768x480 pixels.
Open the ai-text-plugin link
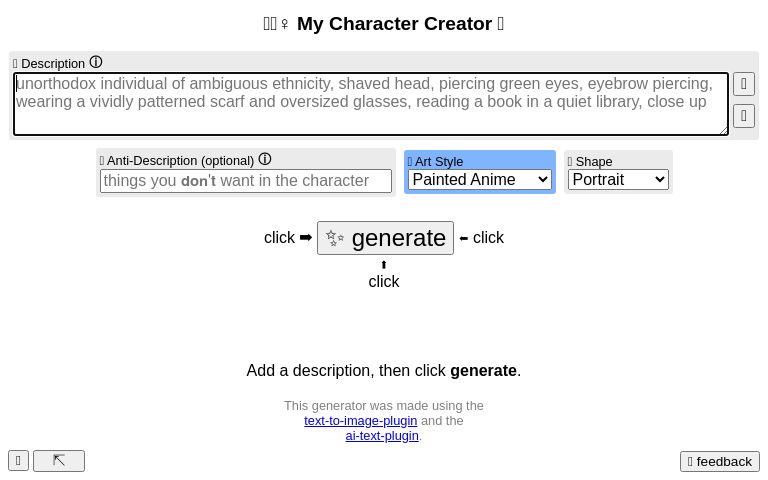point(382,436)
